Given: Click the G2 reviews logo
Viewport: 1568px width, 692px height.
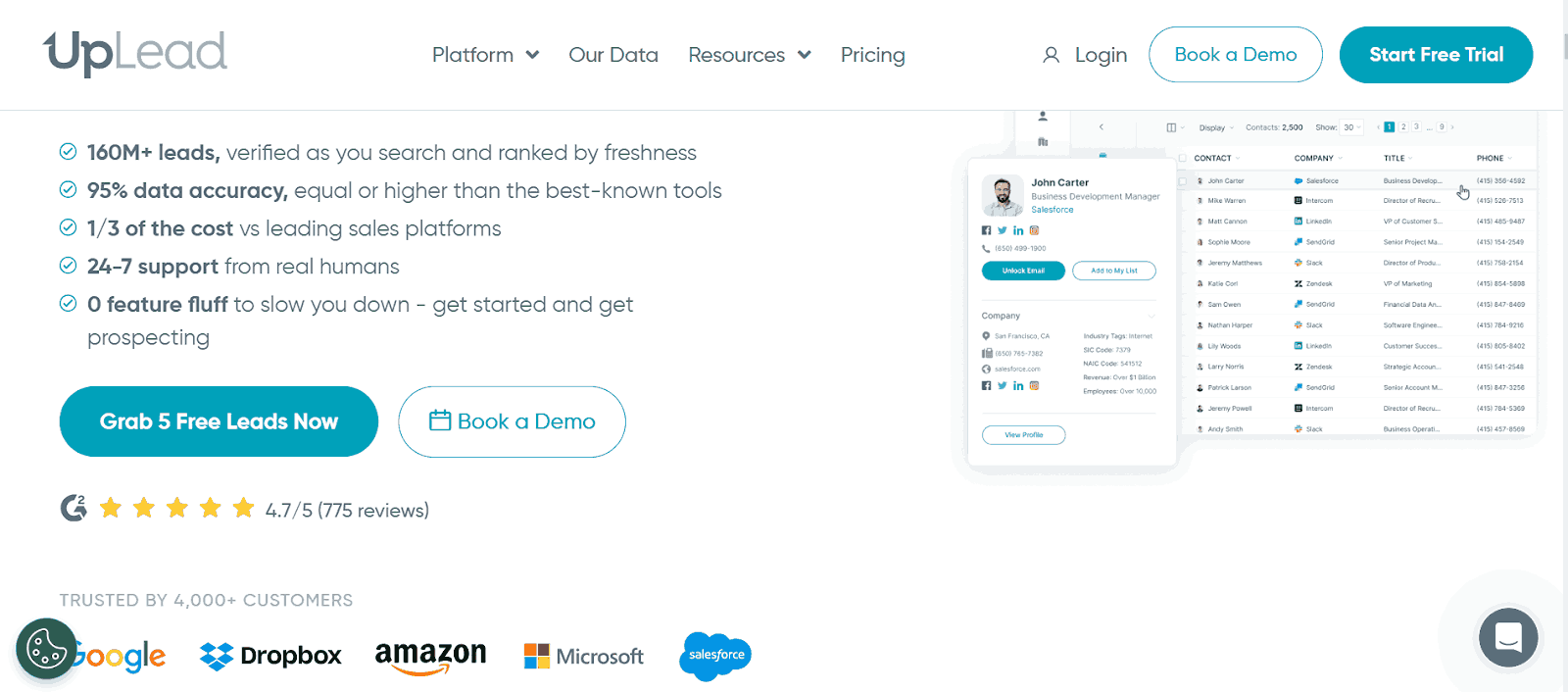Looking at the screenshot, I should click(x=73, y=508).
